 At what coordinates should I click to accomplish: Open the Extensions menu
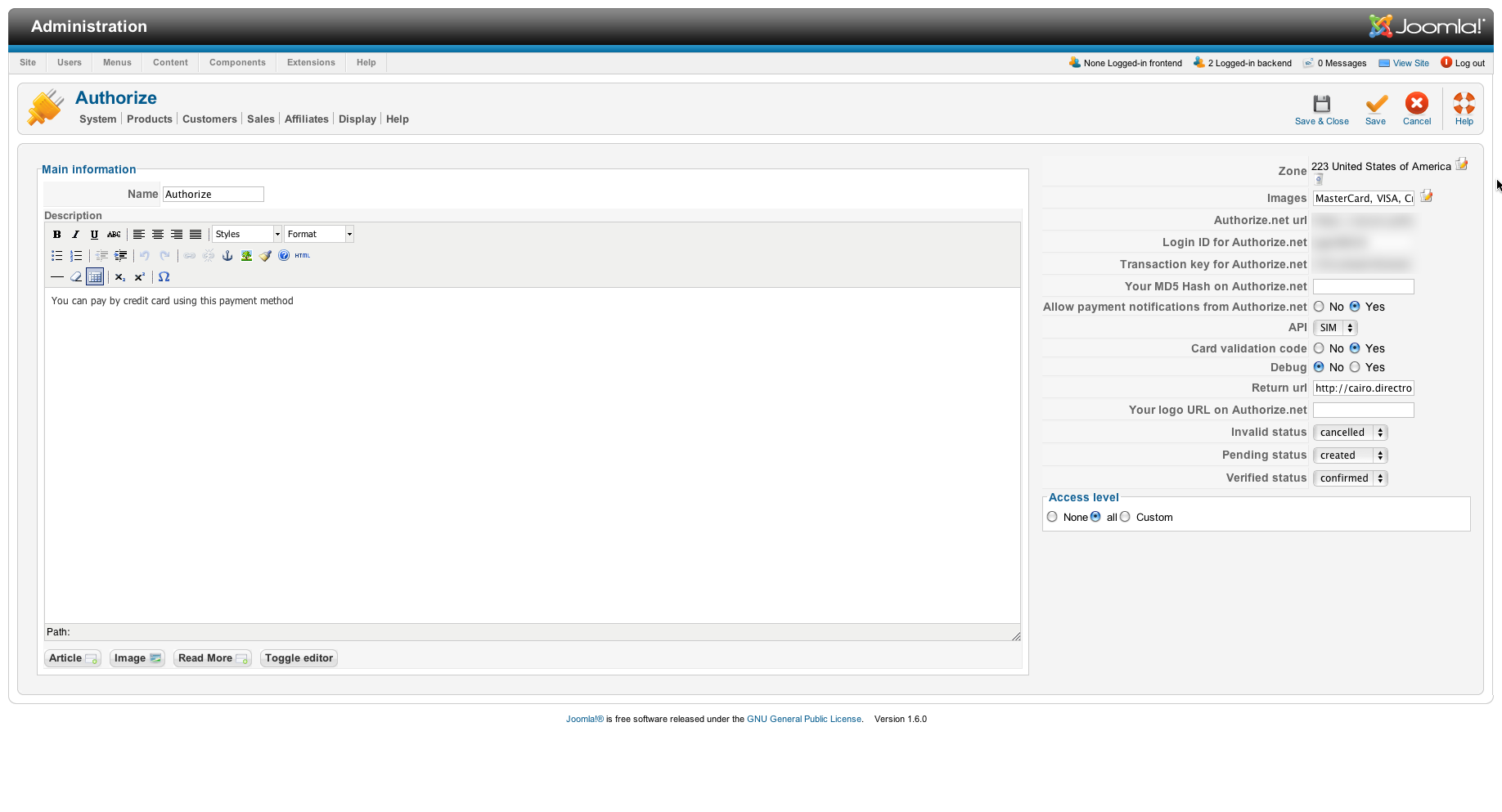pos(311,63)
